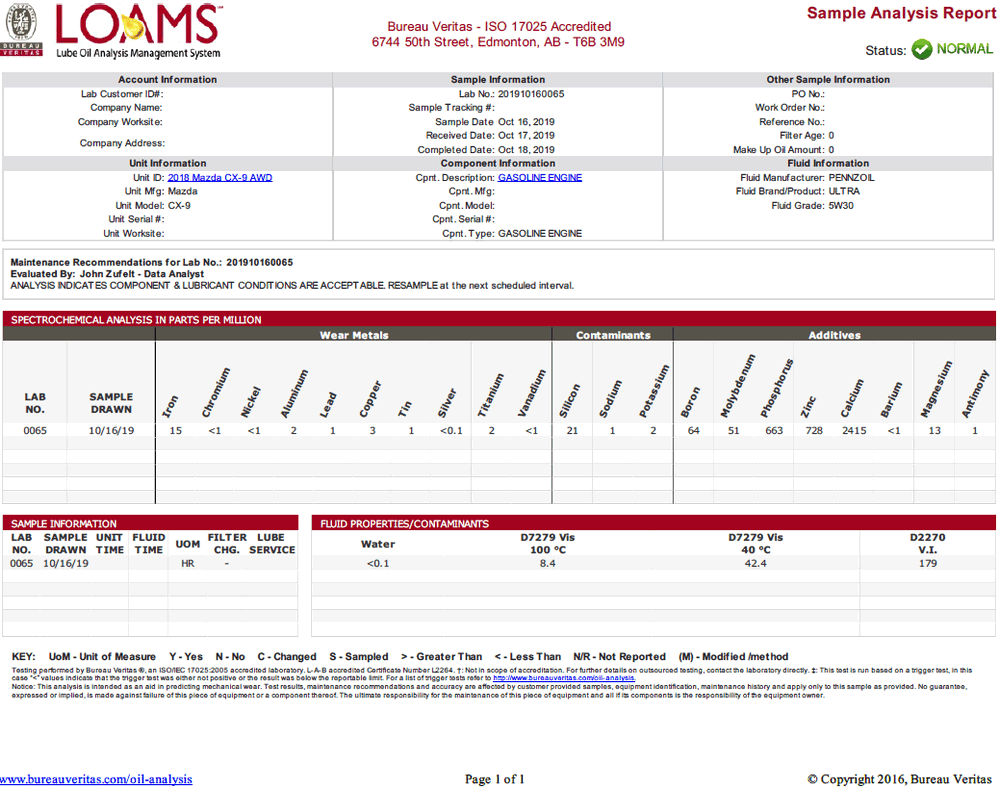Click the Additives group heading

(x=834, y=335)
